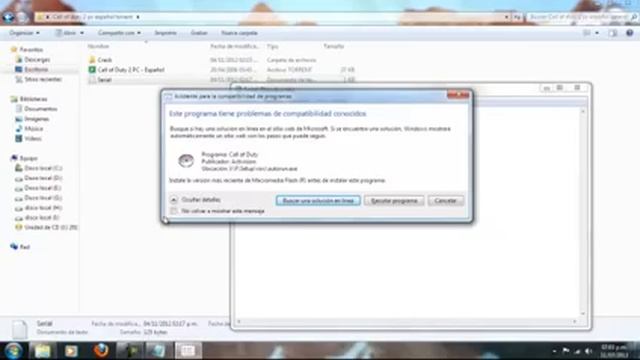Select the Call of Duty 2 PC - Español torrent file
Screen dimensions: 640x360
tap(131, 70)
